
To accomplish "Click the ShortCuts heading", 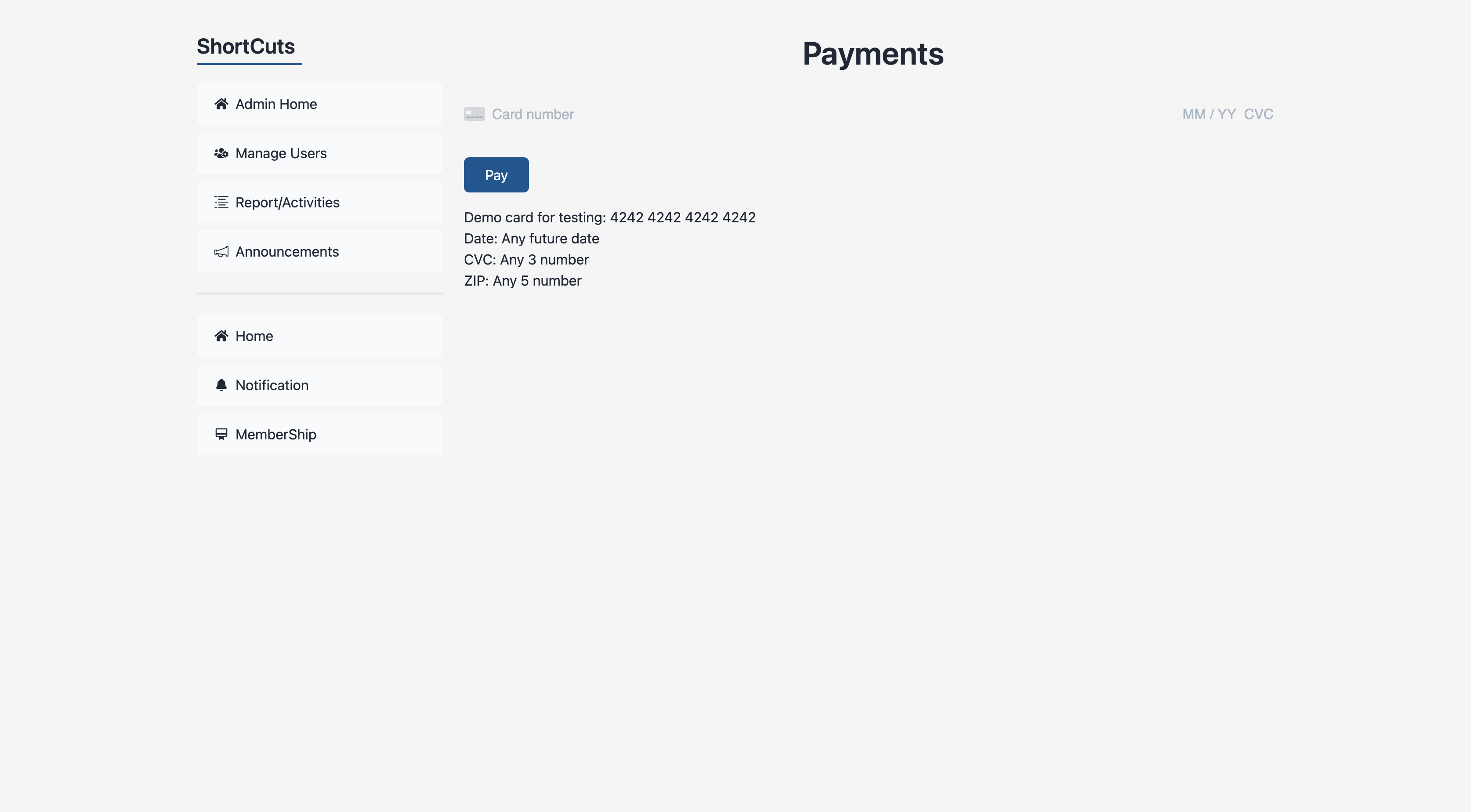I will click(x=246, y=47).
